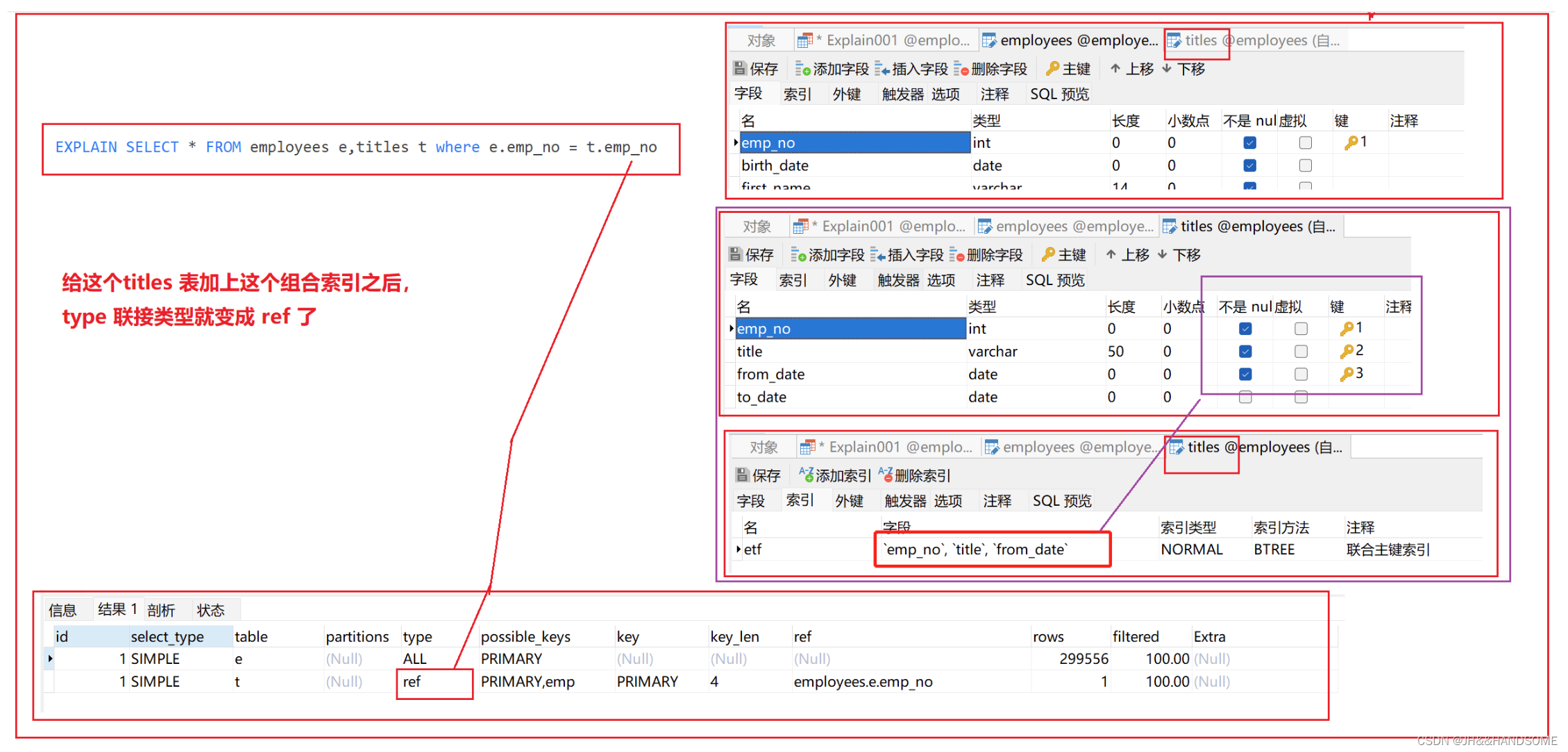Click Add Field icon in titles fields panel with from_date row
The image size is (1568, 752).
pyautogui.click(x=799, y=255)
